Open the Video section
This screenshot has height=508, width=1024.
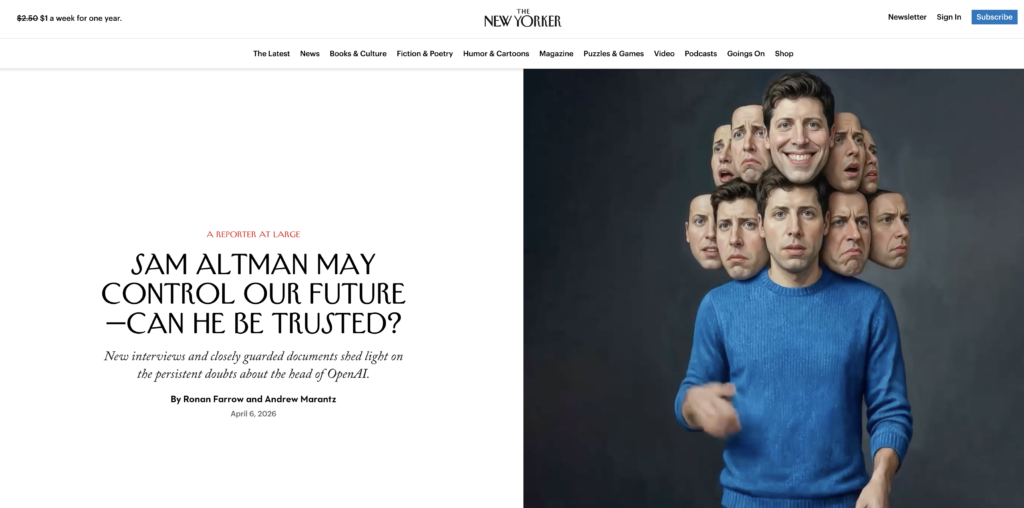[664, 54]
